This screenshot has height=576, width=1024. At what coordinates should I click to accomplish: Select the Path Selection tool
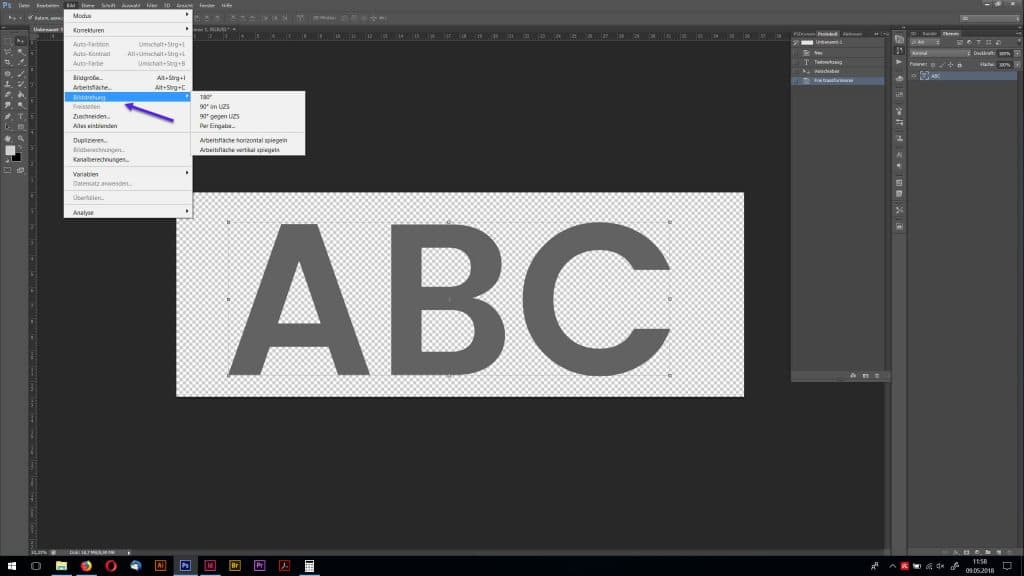coord(7,127)
